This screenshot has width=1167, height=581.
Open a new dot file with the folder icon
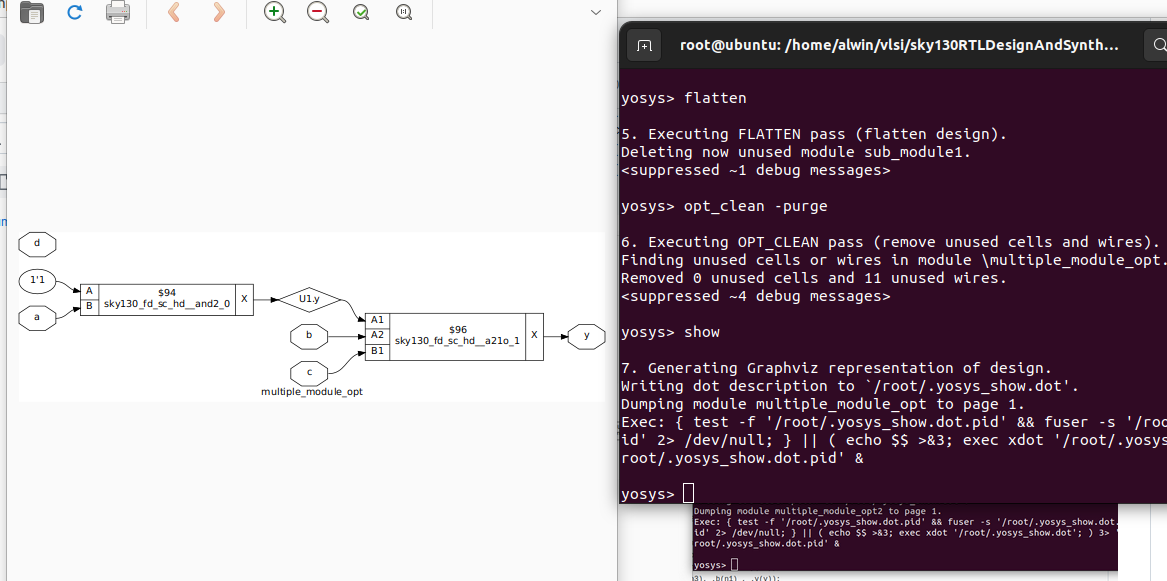coord(32,13)
